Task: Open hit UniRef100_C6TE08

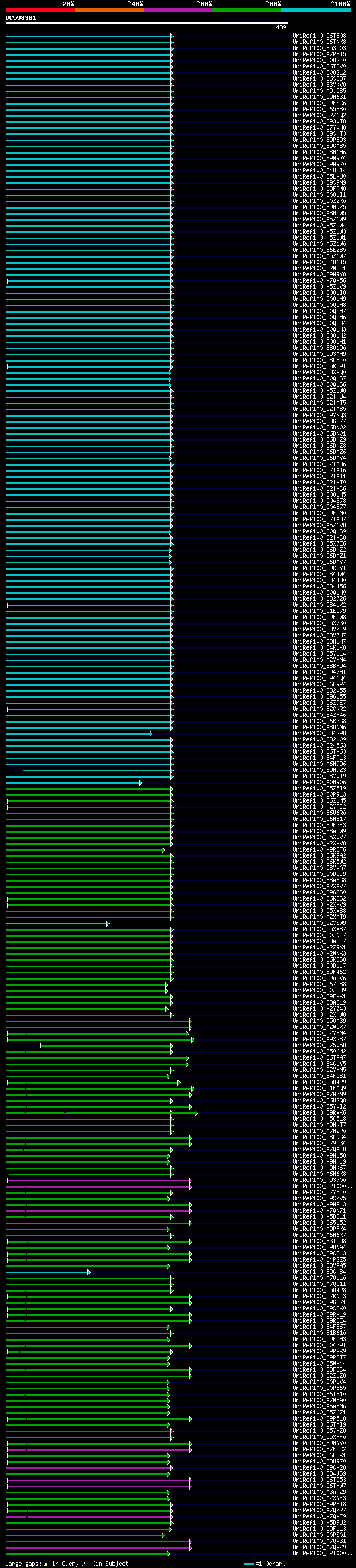Action: pos(319,36)
